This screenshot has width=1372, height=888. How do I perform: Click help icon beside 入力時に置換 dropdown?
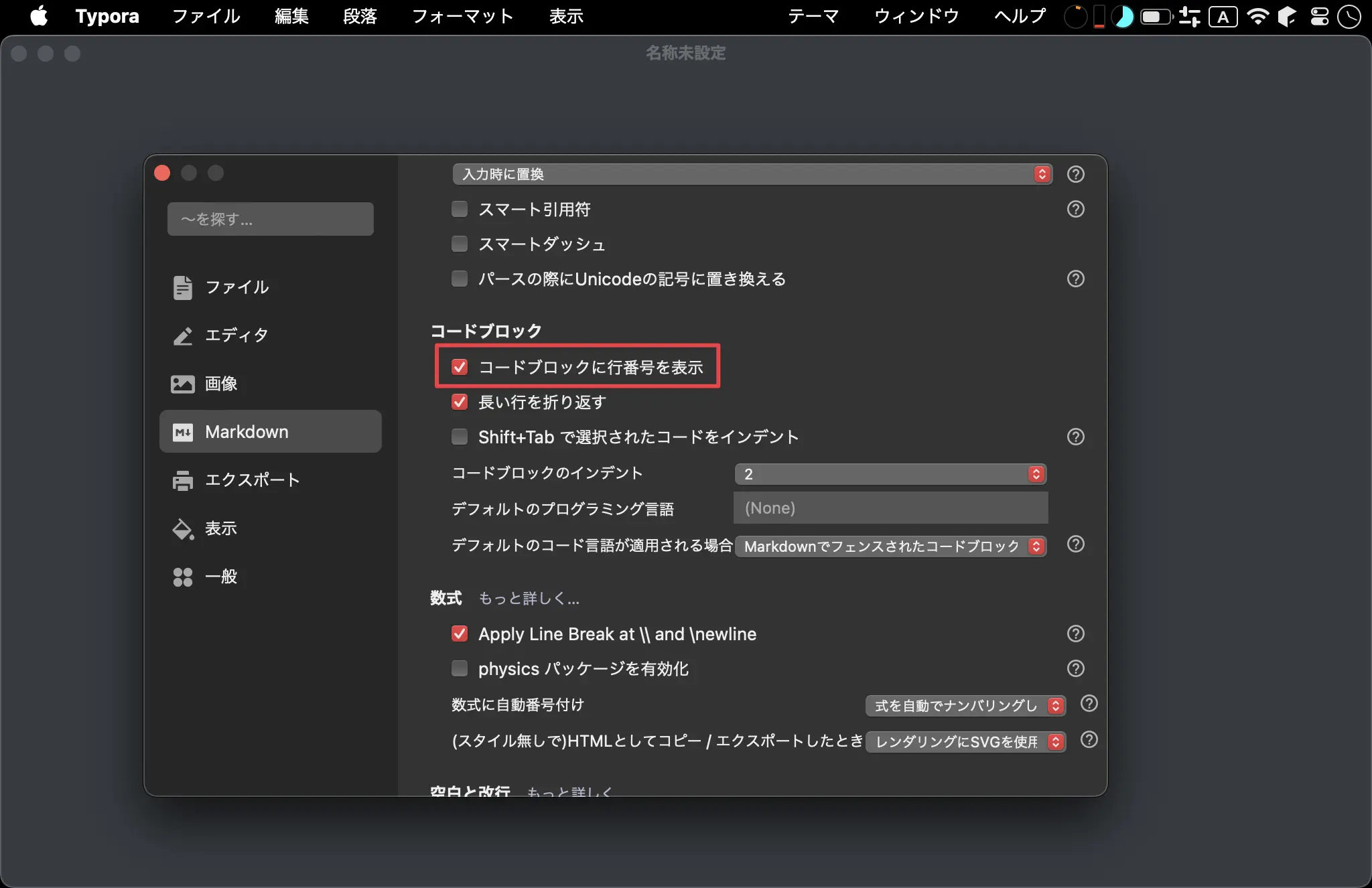1076,174
